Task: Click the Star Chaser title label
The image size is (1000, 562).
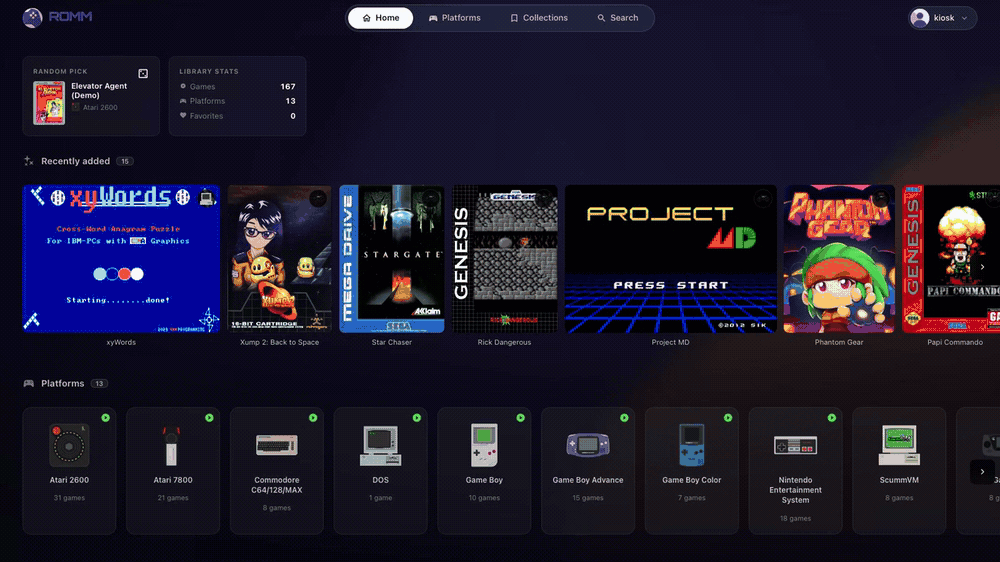Action: (x=392, y=343)
